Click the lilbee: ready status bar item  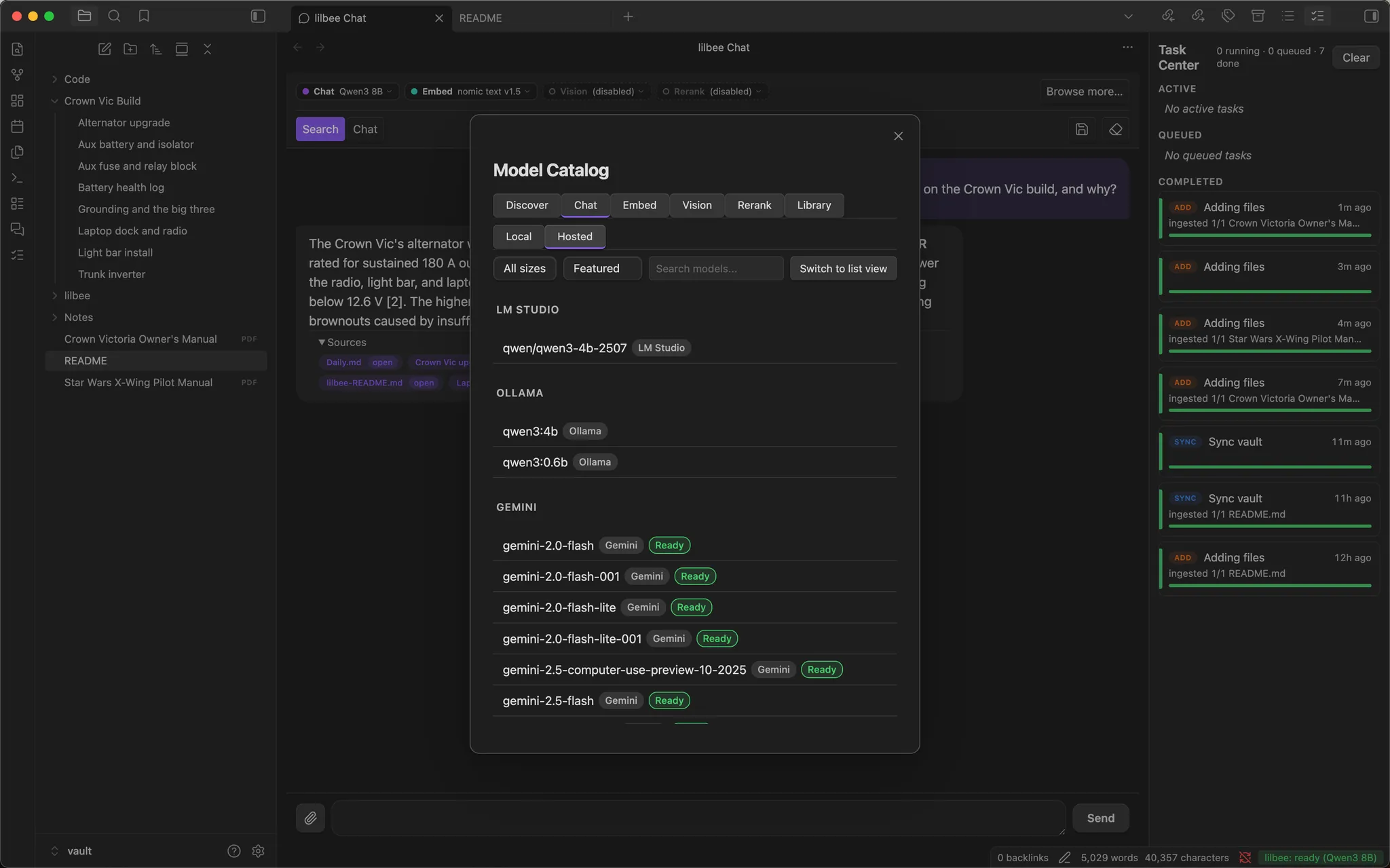pos(1320,858)
